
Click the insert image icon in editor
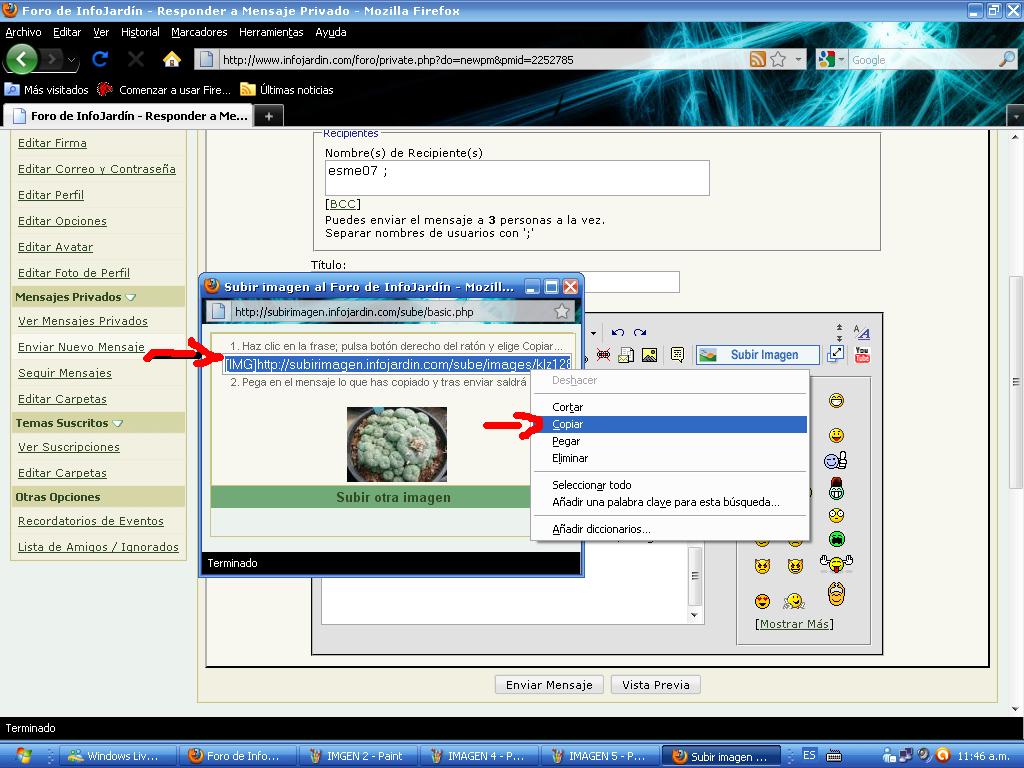coord(649,355)
